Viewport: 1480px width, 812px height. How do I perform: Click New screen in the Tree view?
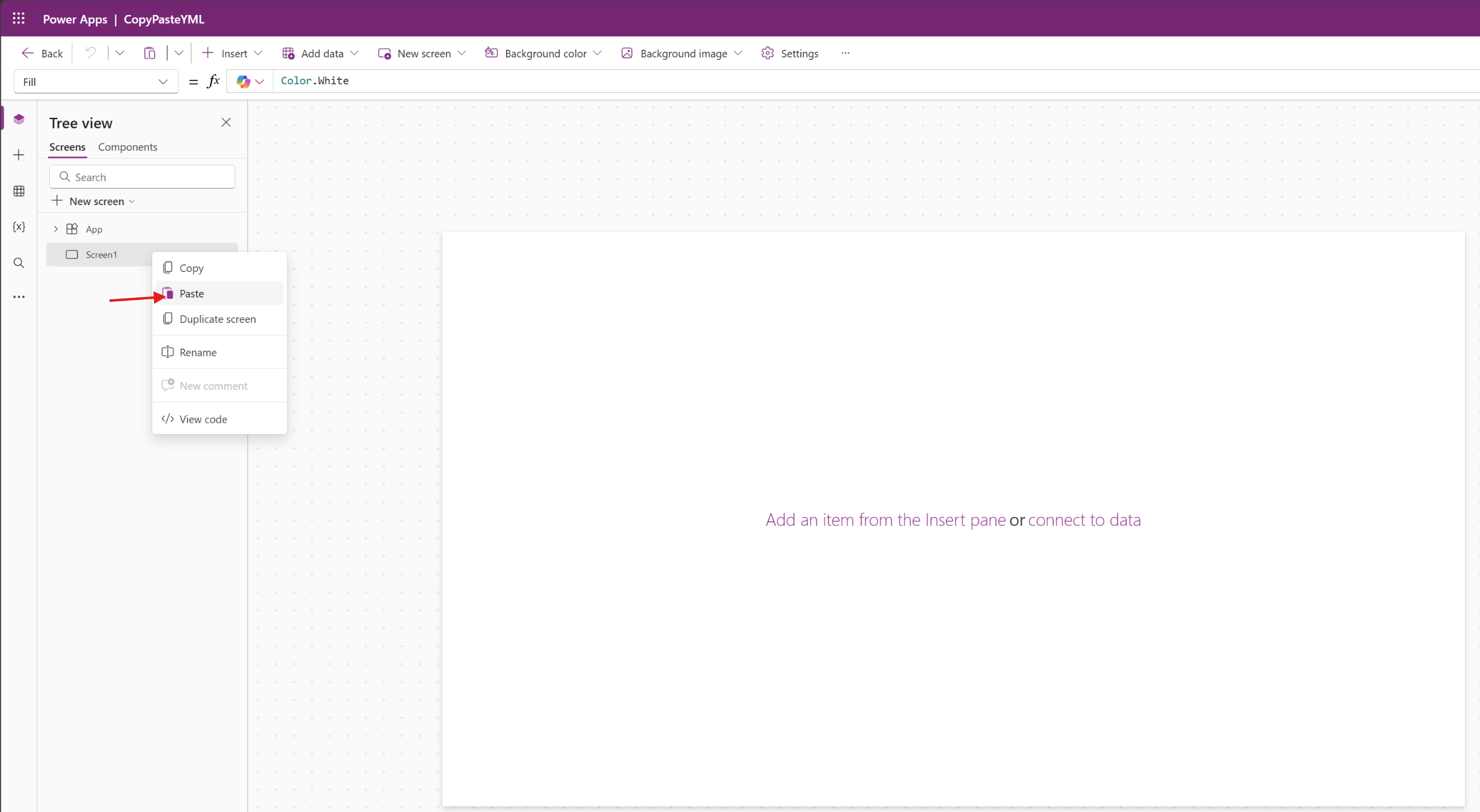coord(93,201)
